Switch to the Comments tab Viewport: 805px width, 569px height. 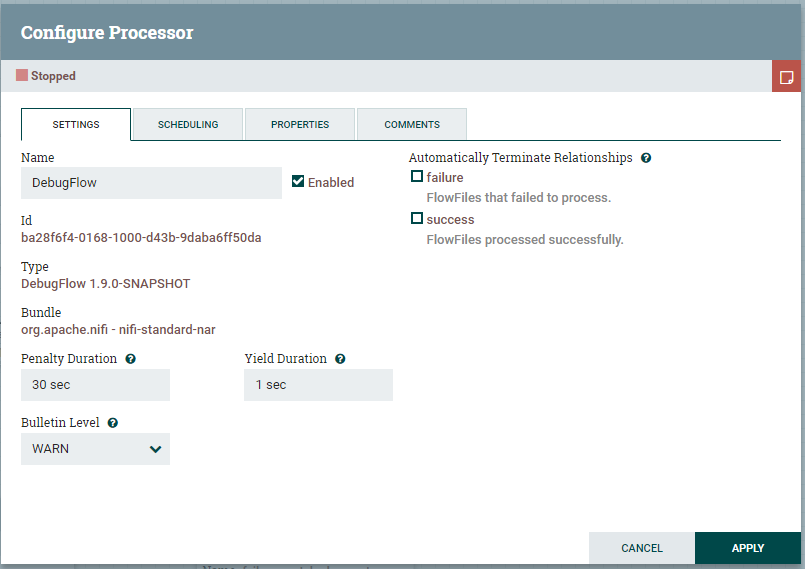412,124
